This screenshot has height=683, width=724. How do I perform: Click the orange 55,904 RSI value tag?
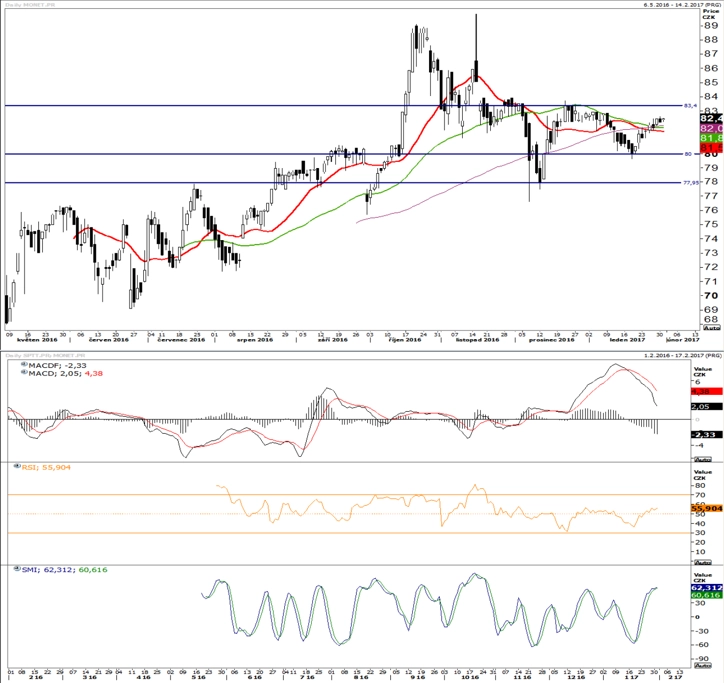(x=706, y=508)
